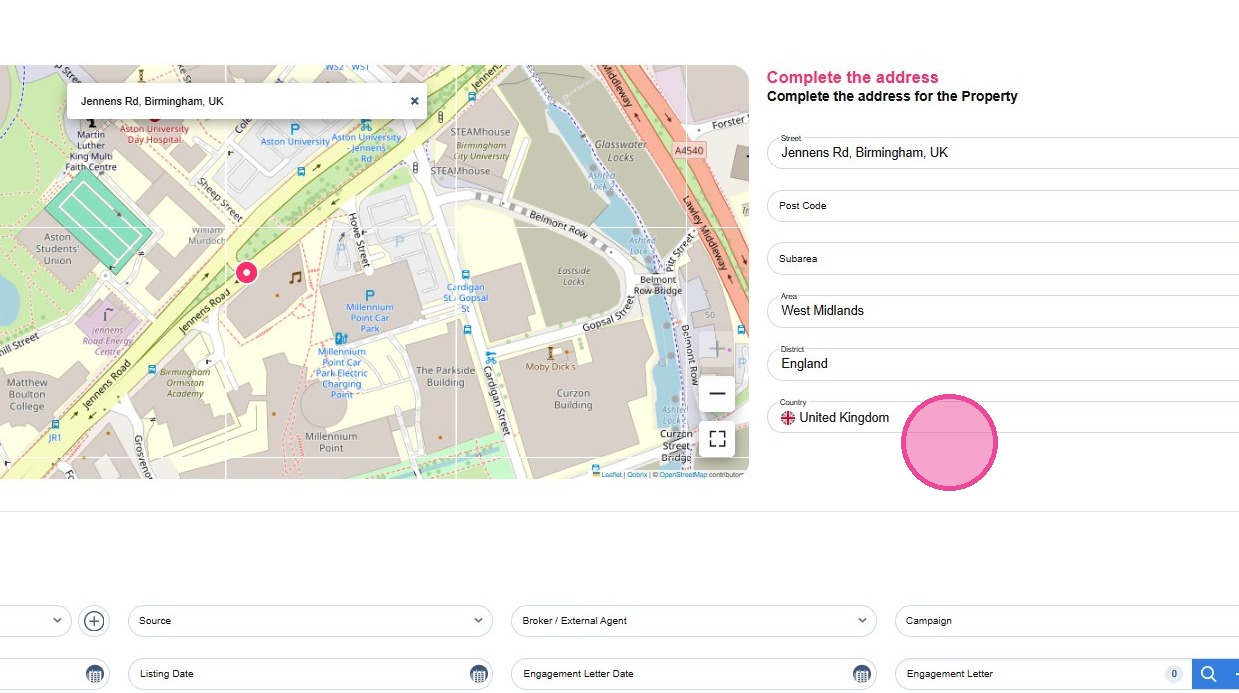Image resolution: width=1239 pixels, height=693 pixels.
Task: Expand the dropdown chevron left of plus icon
Action: (57, 621)
